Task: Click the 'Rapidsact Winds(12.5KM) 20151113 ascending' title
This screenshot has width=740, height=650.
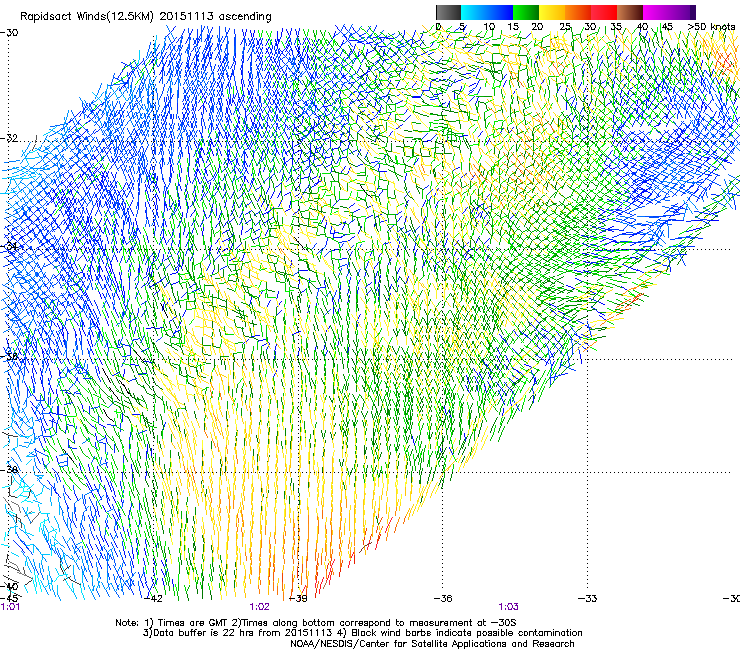Action: (145, 17)
